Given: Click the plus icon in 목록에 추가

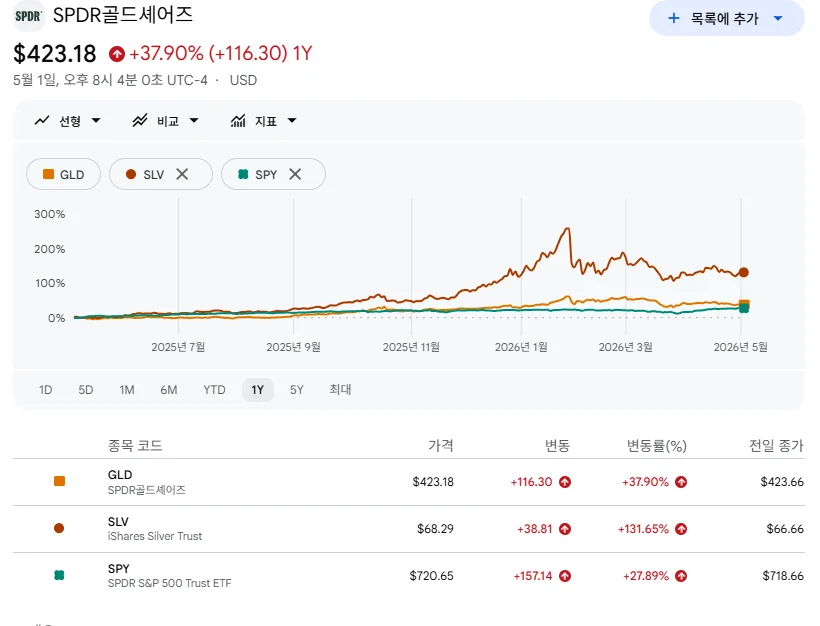Looking at the screenshot, I should pyautogui.click(x=674, y=18).
